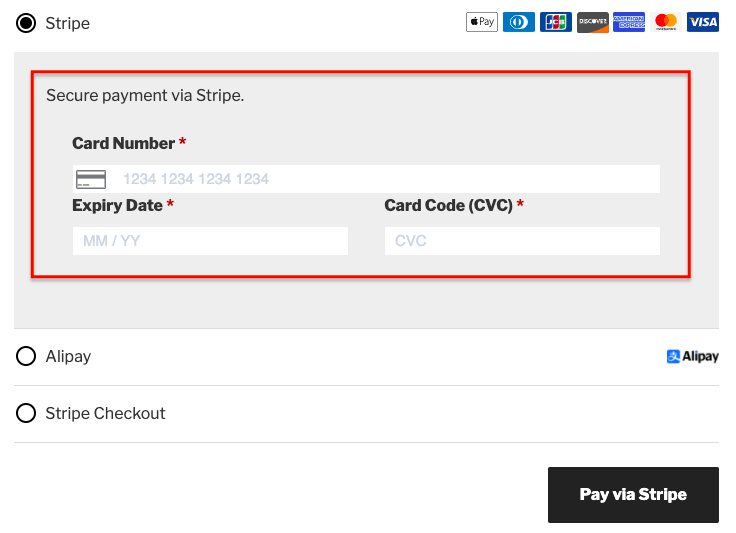The height and width of the screenshot is (533, 736).
Task: Focus the Card Number input field
Action: (366, 179)
